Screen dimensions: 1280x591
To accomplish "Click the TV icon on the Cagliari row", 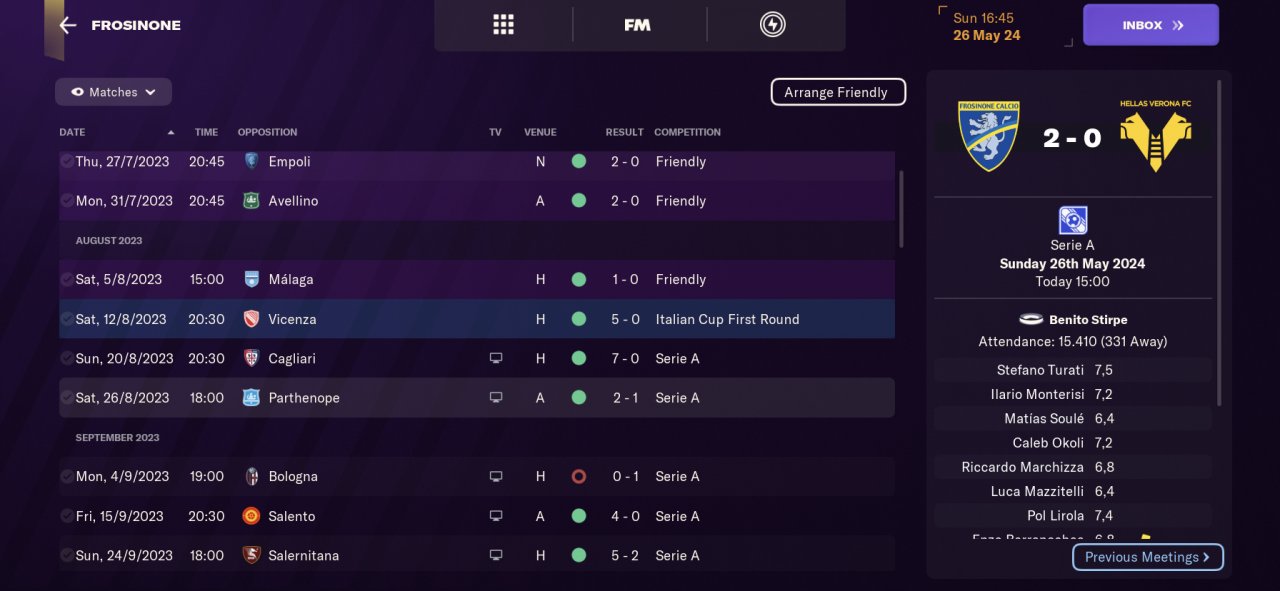I will coord(496,358).
